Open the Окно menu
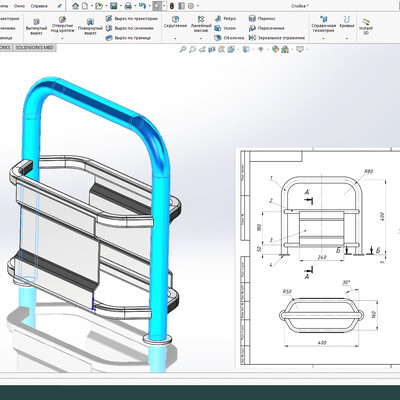 (x=19, y=6)
